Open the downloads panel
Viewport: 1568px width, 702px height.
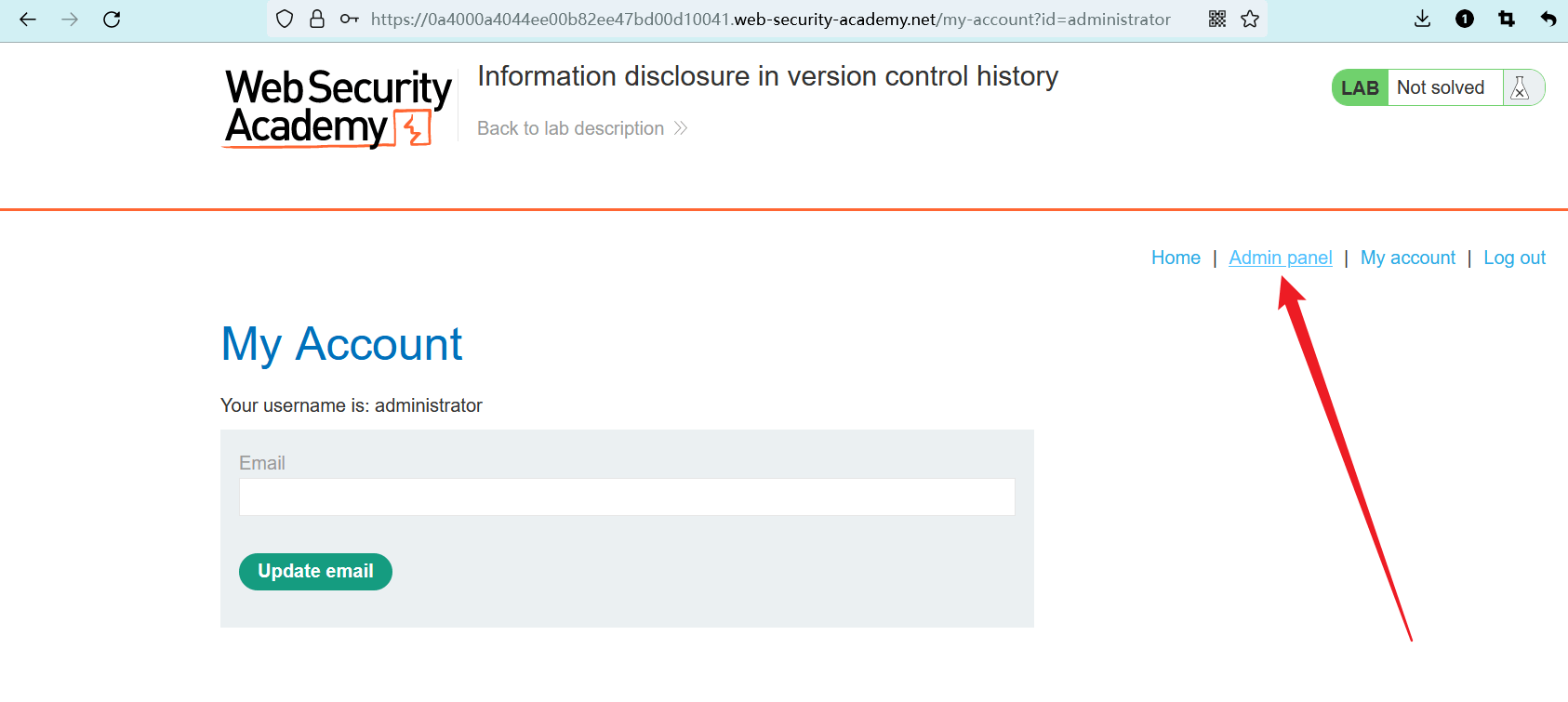[1422, 19]
